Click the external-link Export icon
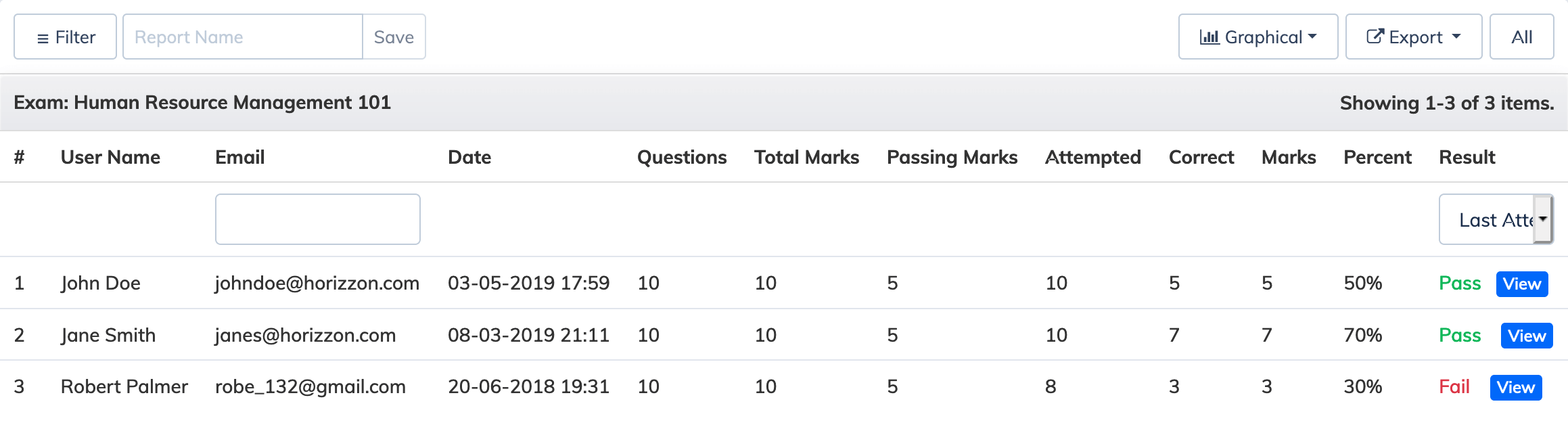 point(1375,37)
